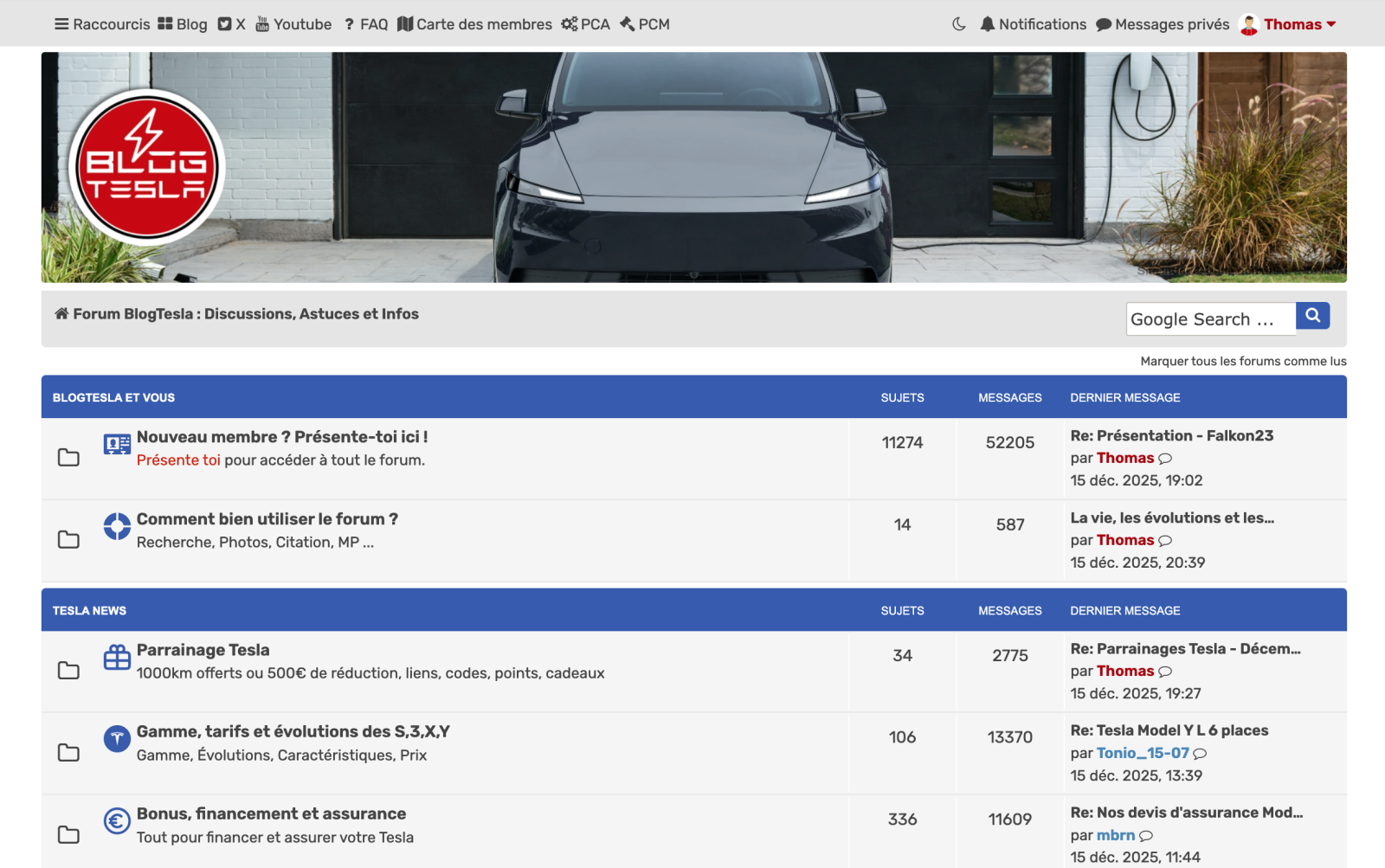Click folder icon for Parrainage Tesla

[68, 670]
